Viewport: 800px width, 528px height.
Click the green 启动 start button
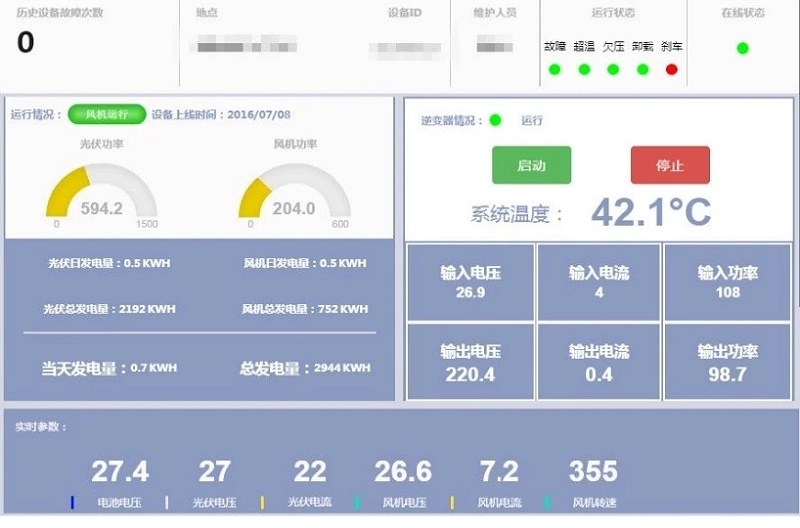(x=531, y=165)
